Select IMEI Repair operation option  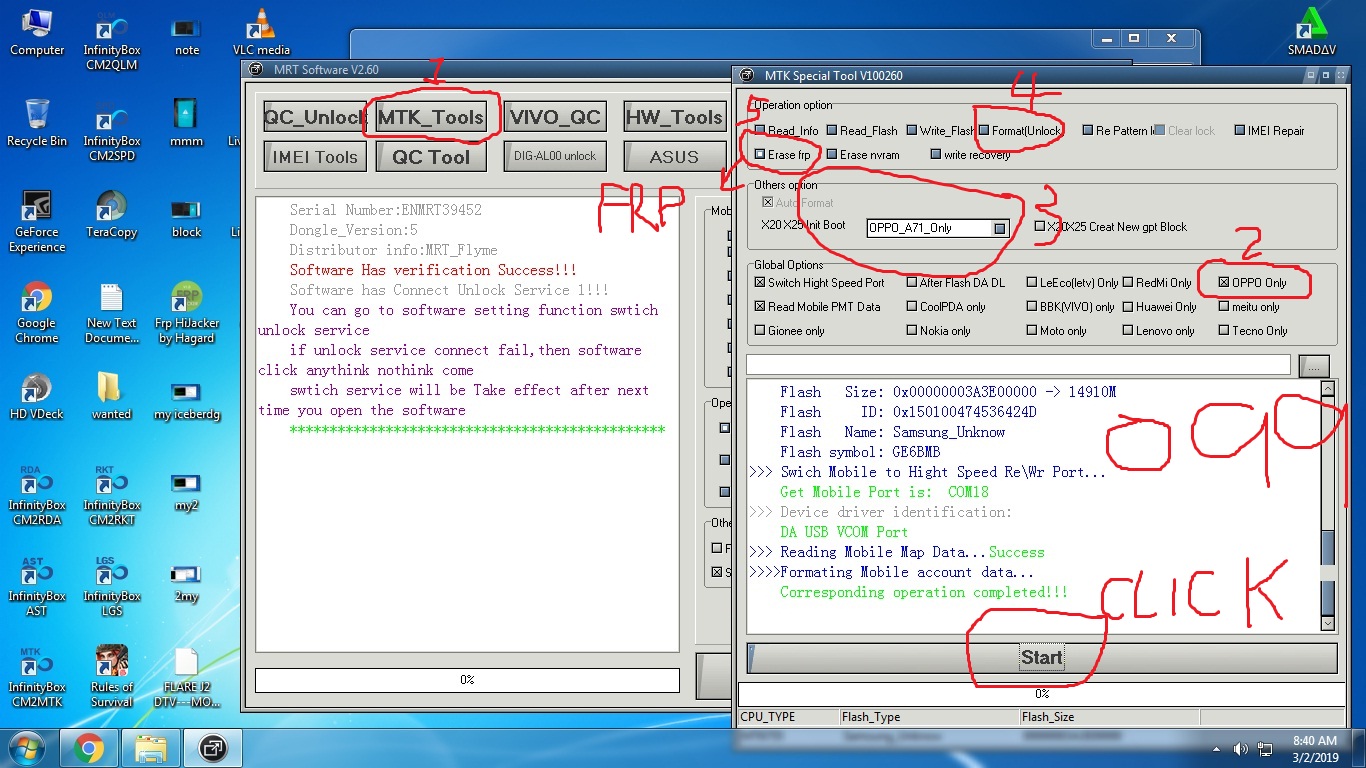pos(1270,131)
